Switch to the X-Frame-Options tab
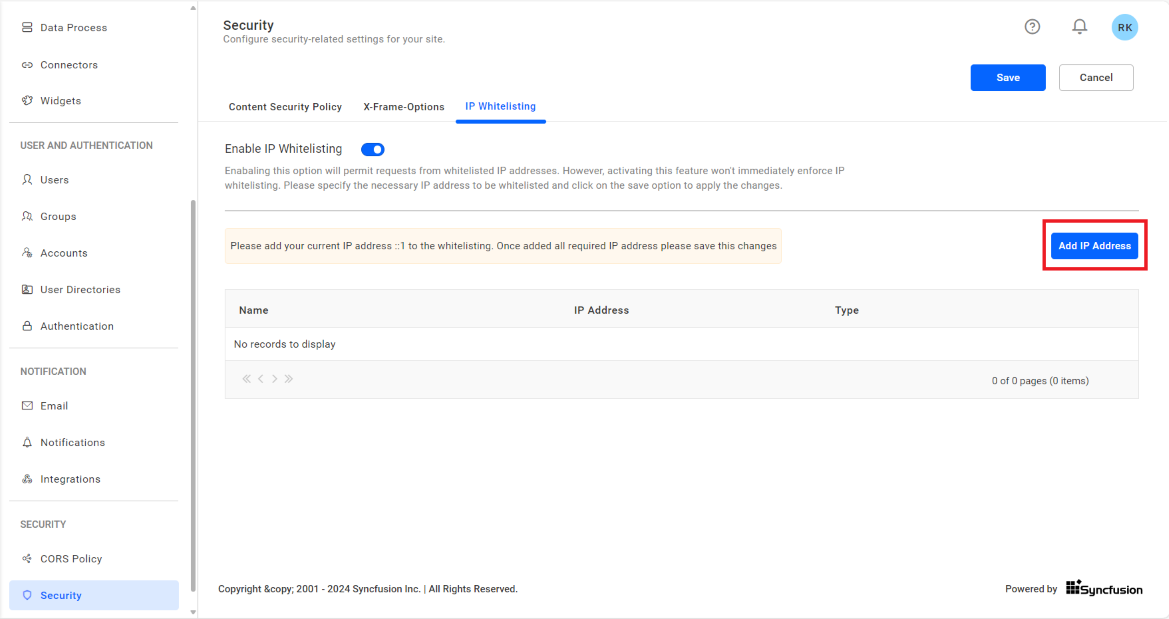This screenshot has height=619, width=1169. click(x=404, y=106)
